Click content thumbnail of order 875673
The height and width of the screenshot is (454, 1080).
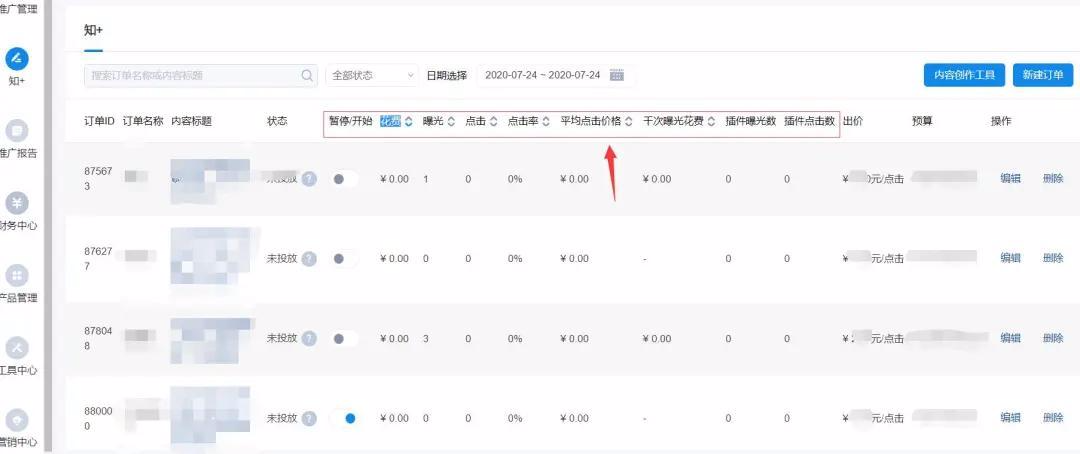click(211, 180)
